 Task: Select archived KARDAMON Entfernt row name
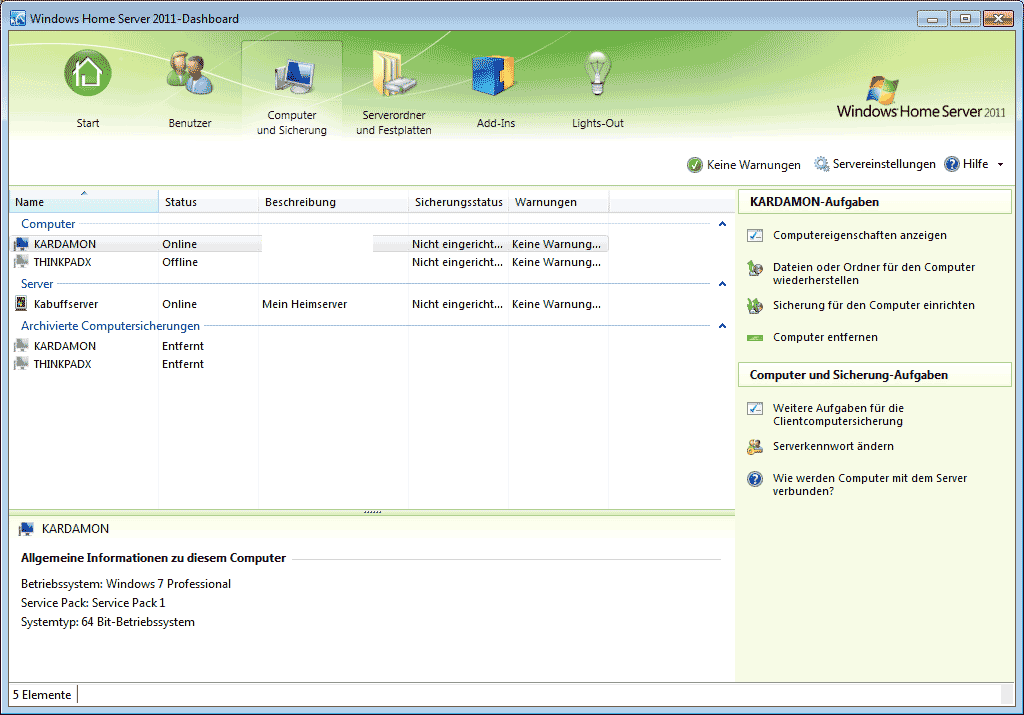[x=65, y=345]
